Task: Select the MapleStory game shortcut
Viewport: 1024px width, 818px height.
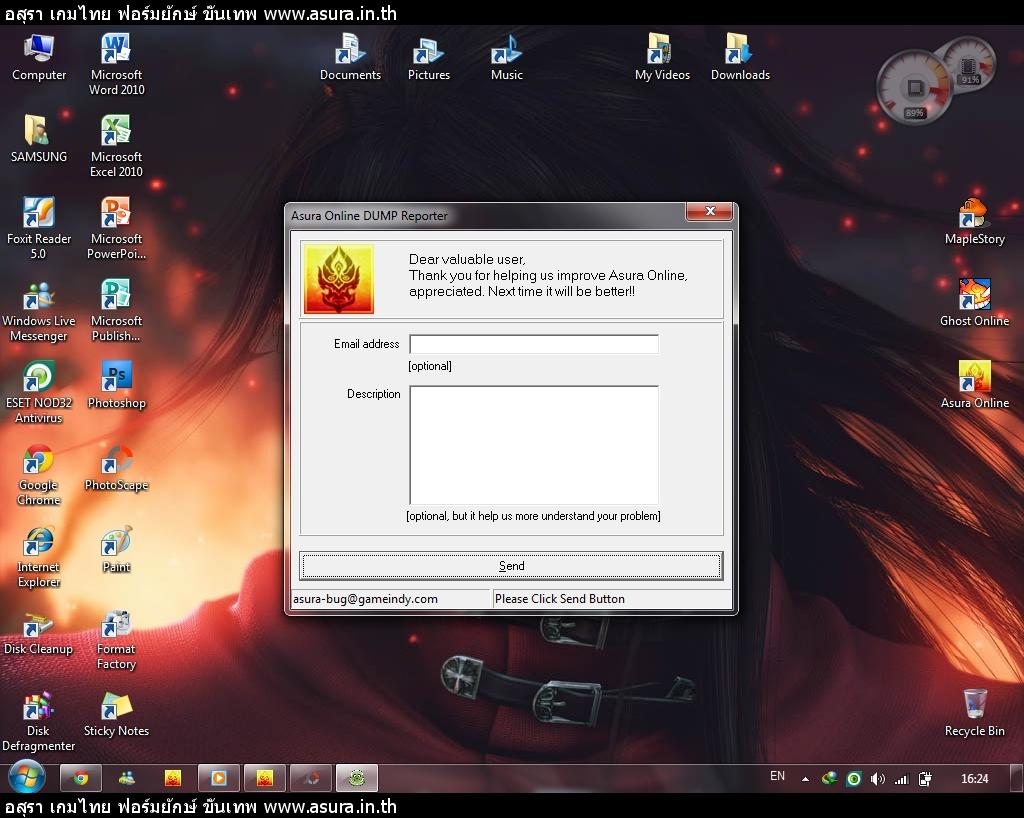Action: 974,221
